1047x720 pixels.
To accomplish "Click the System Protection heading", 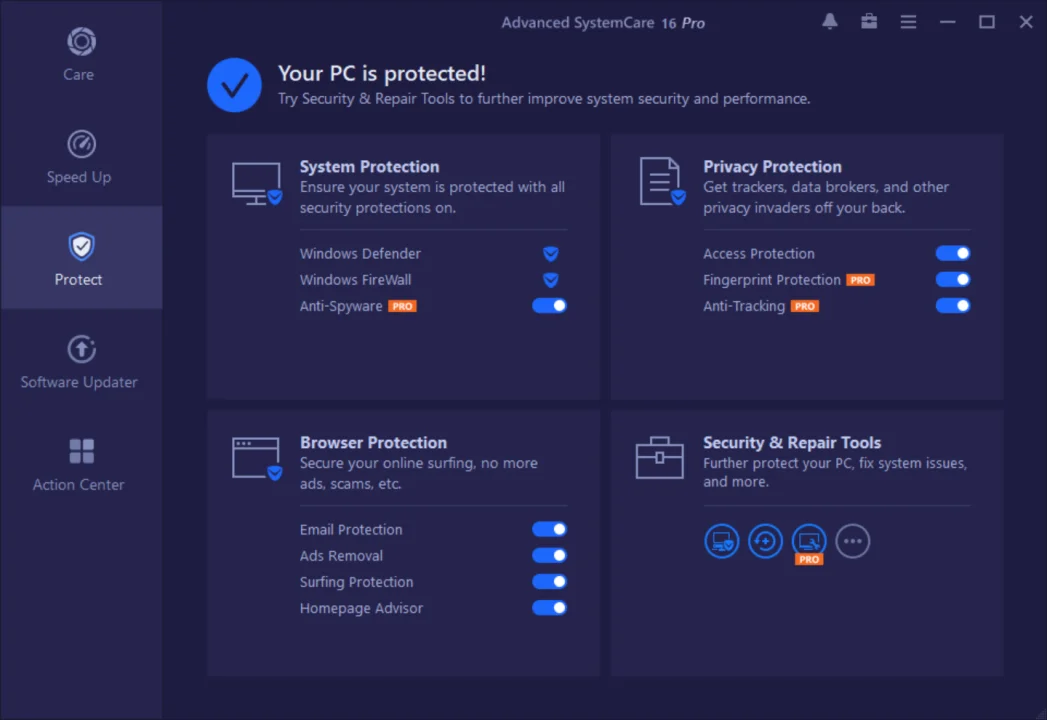I will pyautogui.click(x=369, y=166).
